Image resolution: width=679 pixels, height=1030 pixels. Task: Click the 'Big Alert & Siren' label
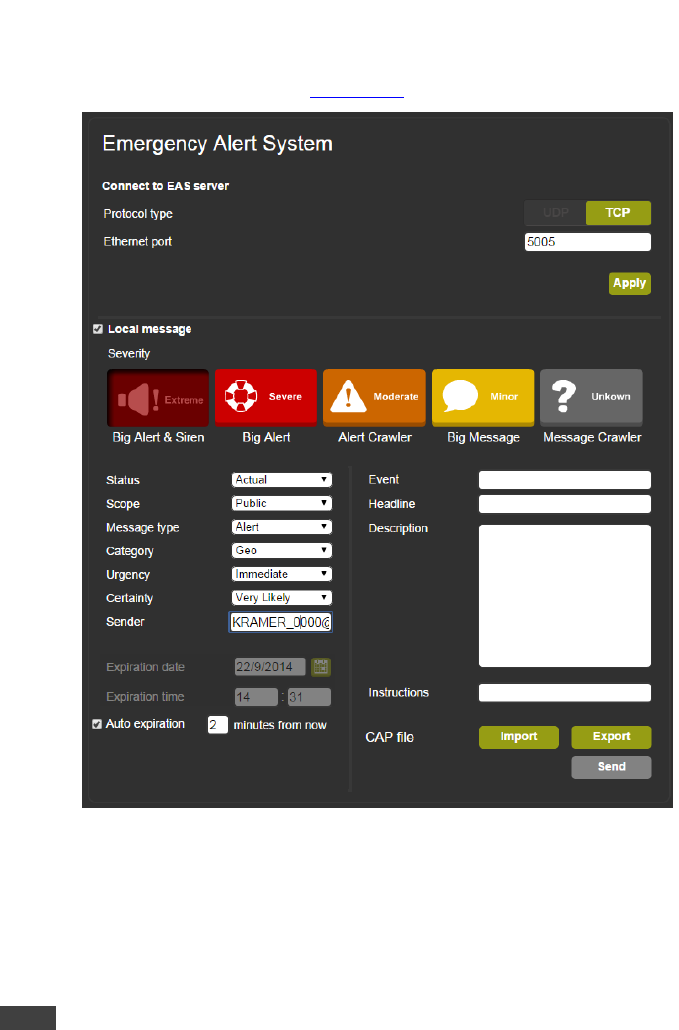tap(158, 437)
